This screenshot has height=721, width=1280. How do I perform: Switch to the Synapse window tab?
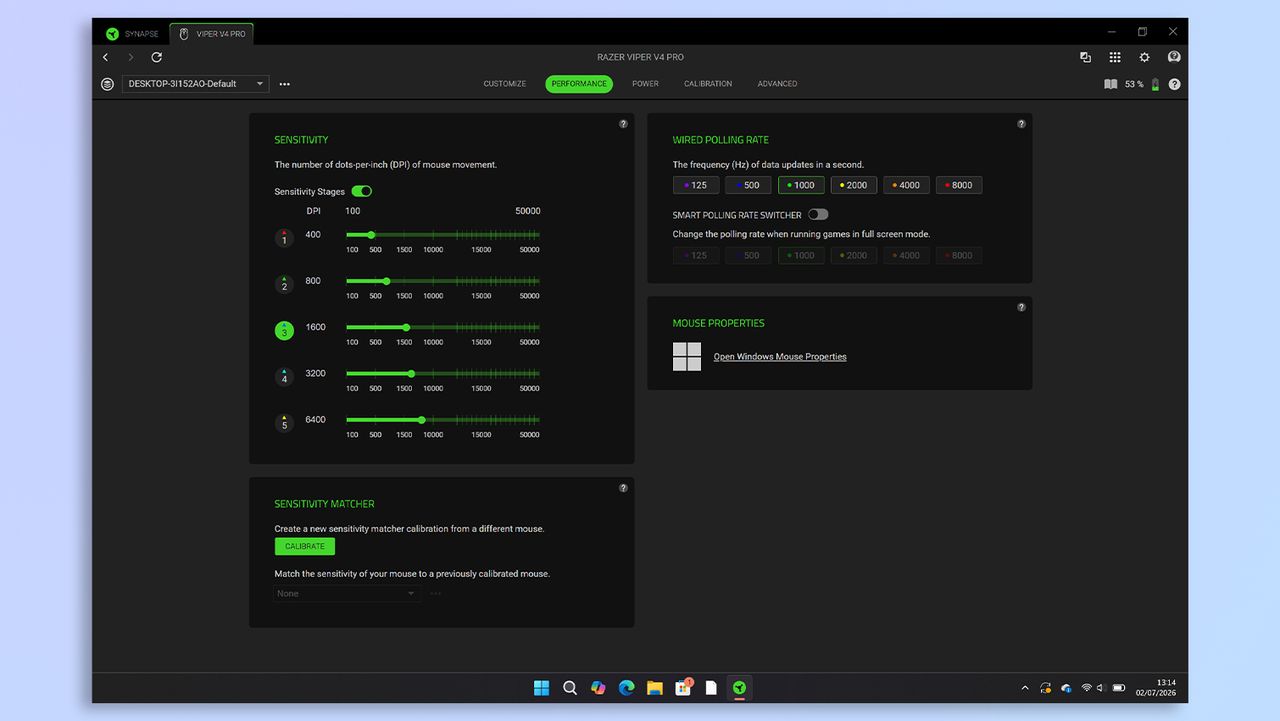[x=134, y=34]
